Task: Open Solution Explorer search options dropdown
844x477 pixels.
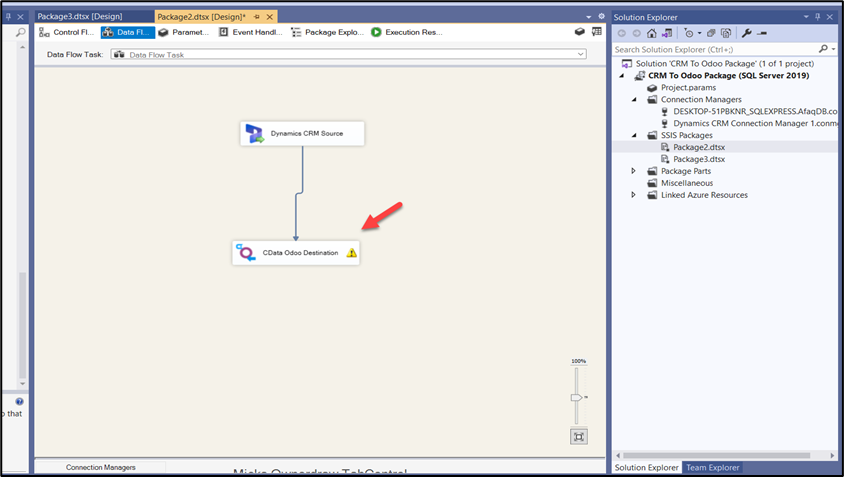Action: (833, 49)
